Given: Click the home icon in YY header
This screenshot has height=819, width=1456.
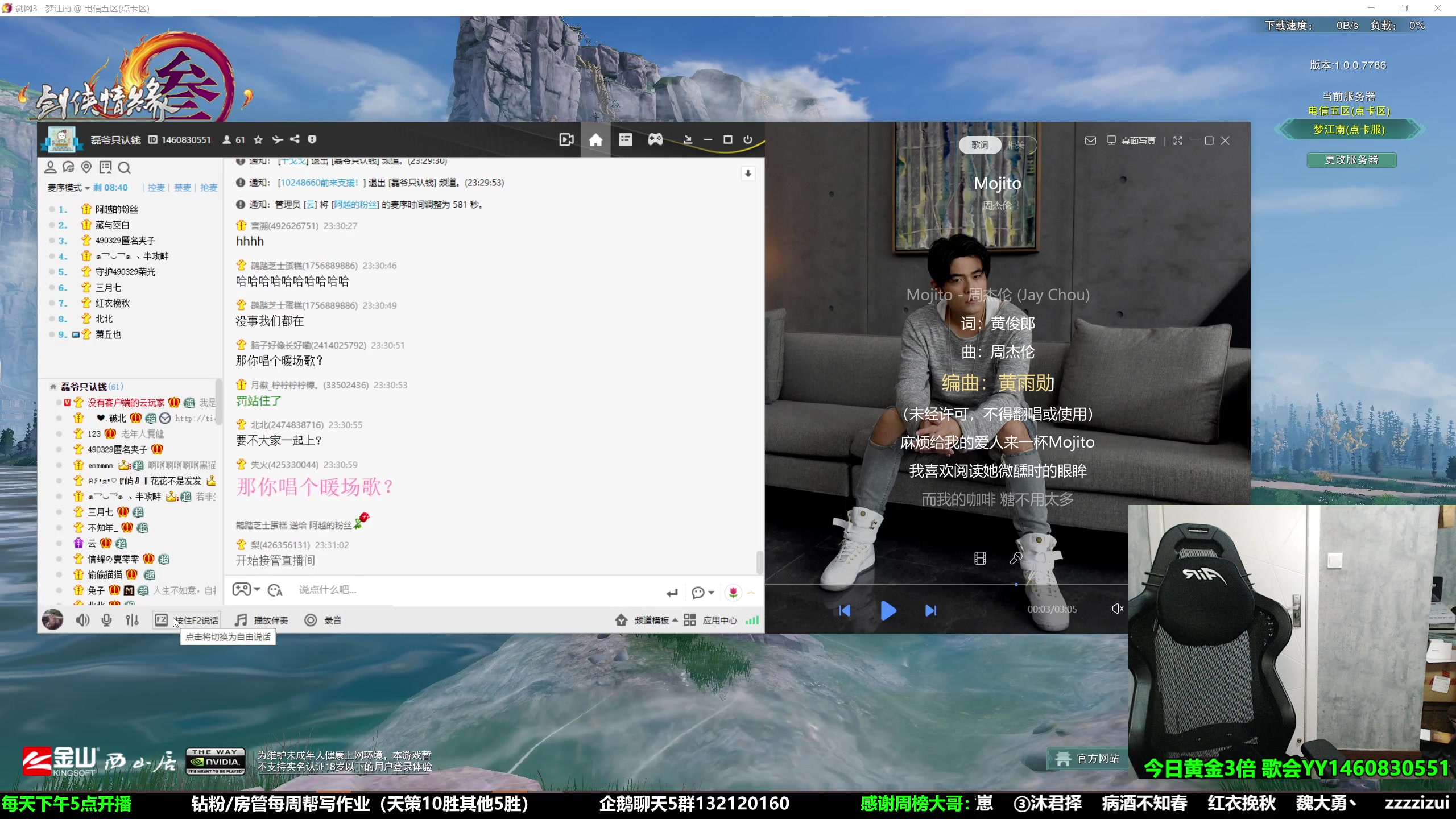Looking at the screenshot, I should pos(595,139).
